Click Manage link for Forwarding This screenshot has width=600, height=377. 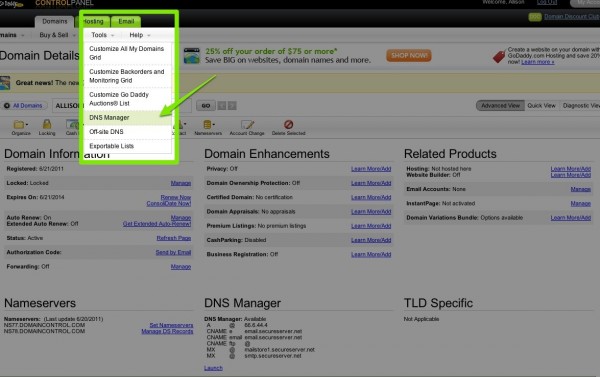click(181, 266)
